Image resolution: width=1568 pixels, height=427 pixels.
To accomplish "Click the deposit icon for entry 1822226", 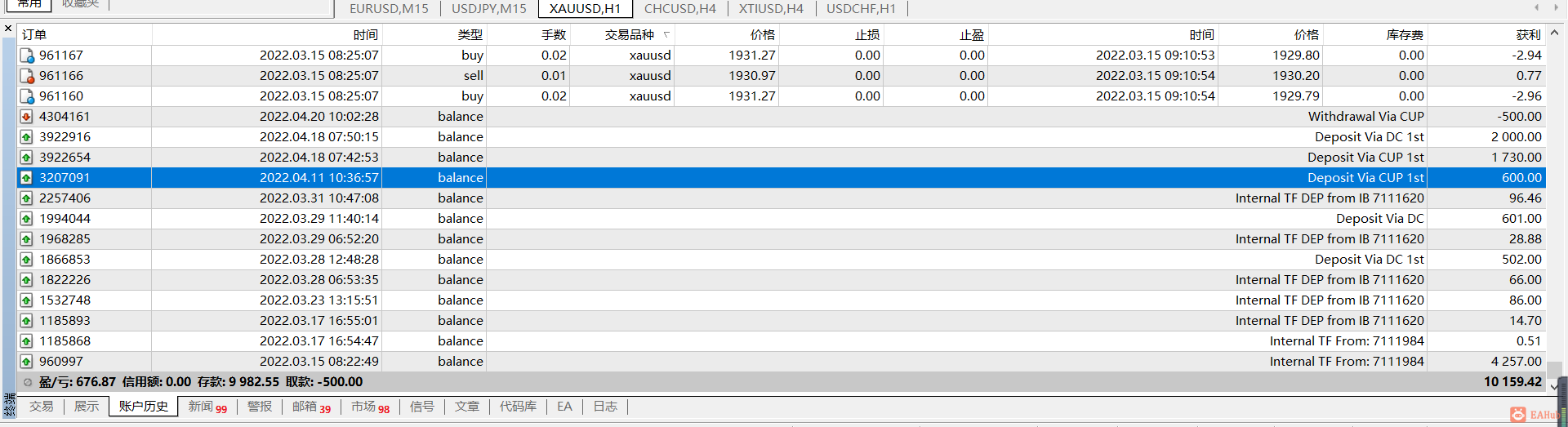I will click(x=26, y=280).
